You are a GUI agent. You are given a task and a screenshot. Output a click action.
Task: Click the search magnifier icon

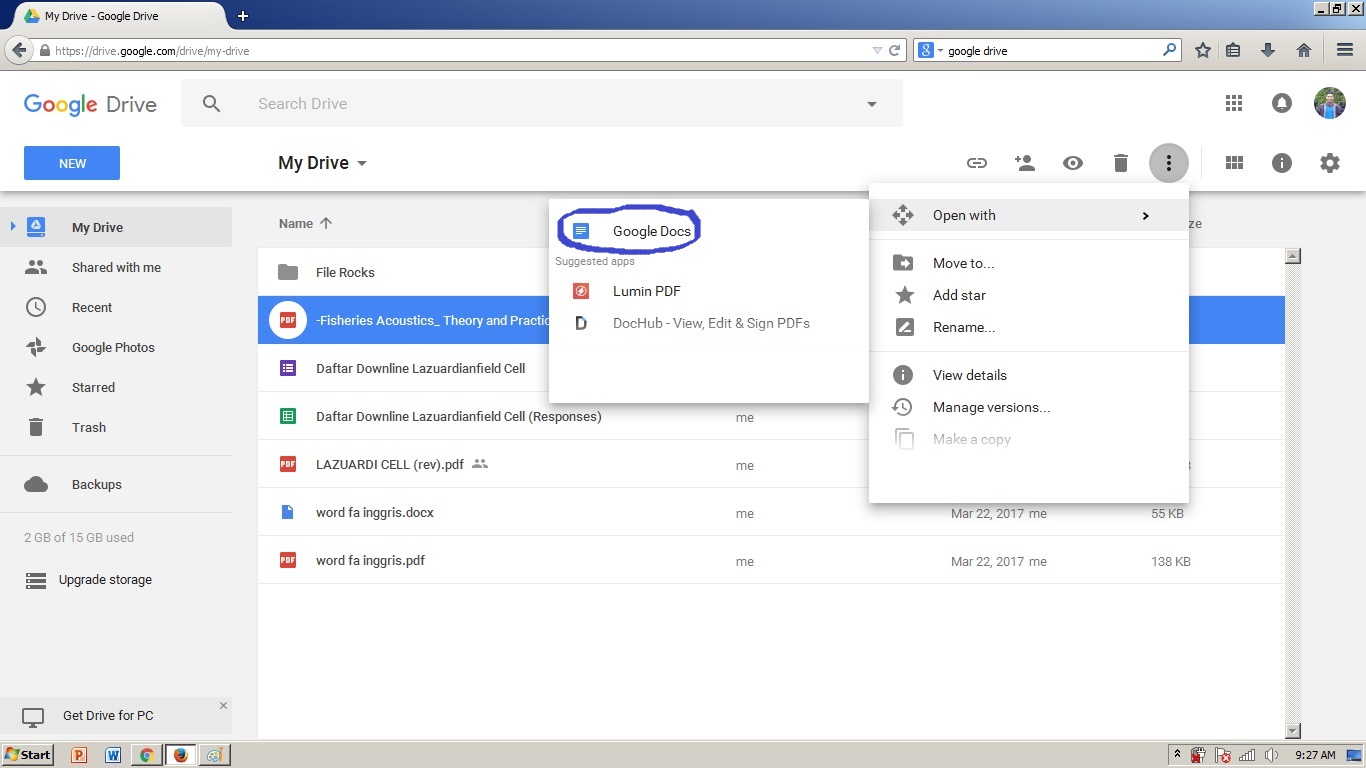(x=211, y=103)
